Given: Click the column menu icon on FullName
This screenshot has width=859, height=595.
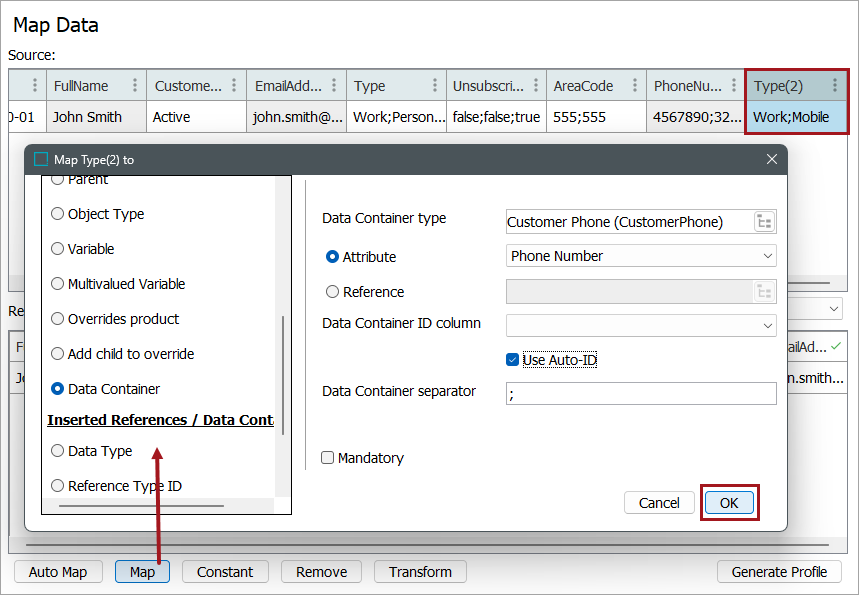Looking at the screenshot, I should coord(134,86).
